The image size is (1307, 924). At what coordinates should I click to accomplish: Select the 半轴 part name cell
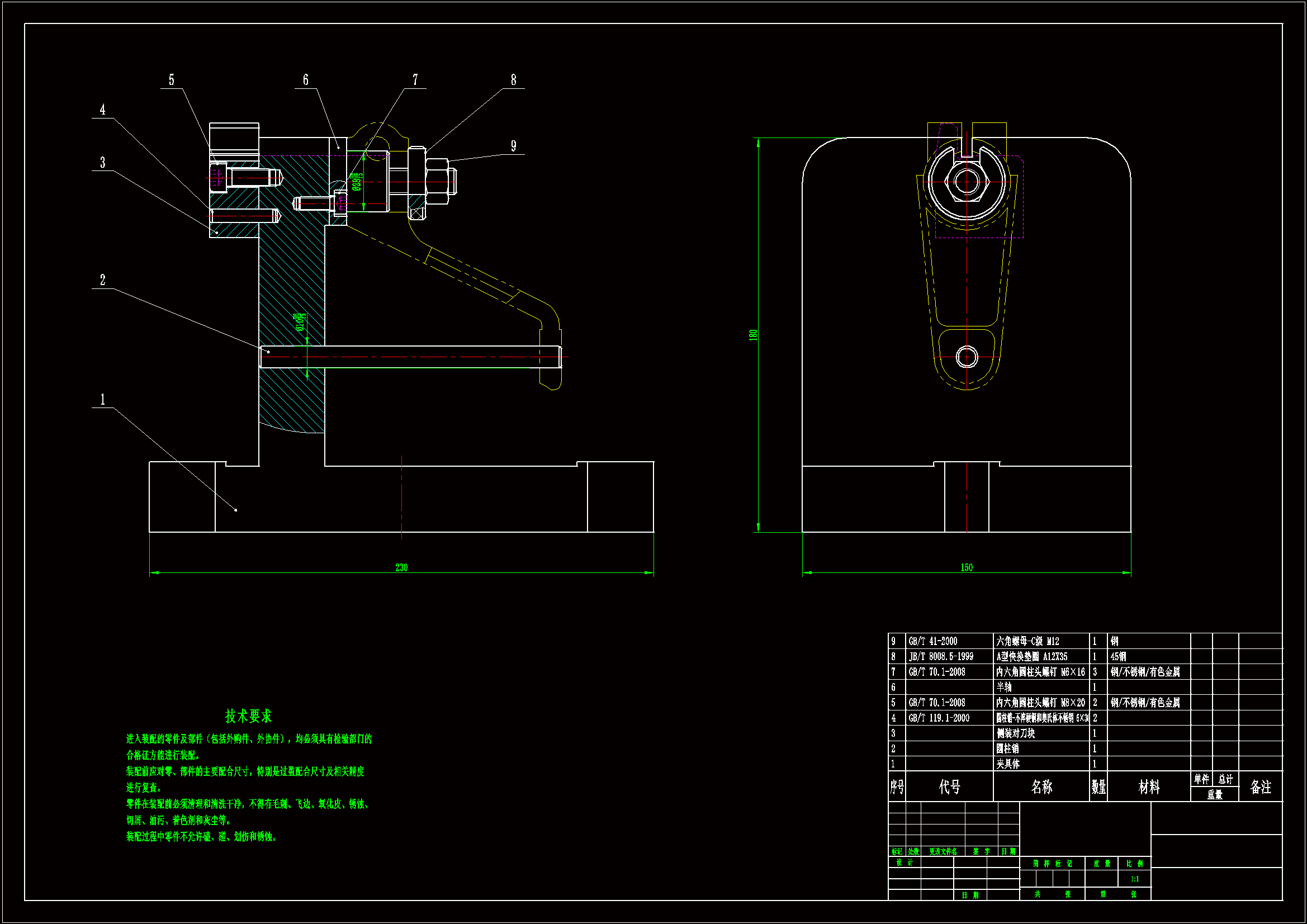click(1003, 687)
